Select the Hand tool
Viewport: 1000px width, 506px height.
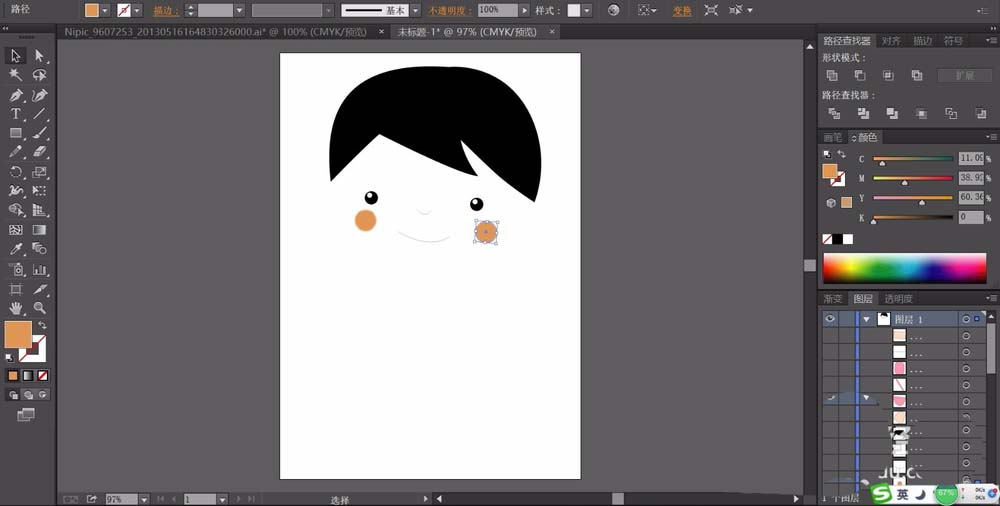pos(16,308)
